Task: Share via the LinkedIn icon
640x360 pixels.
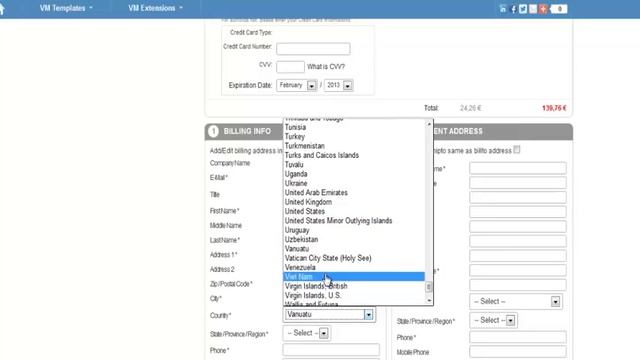Action: coord(503,9)
